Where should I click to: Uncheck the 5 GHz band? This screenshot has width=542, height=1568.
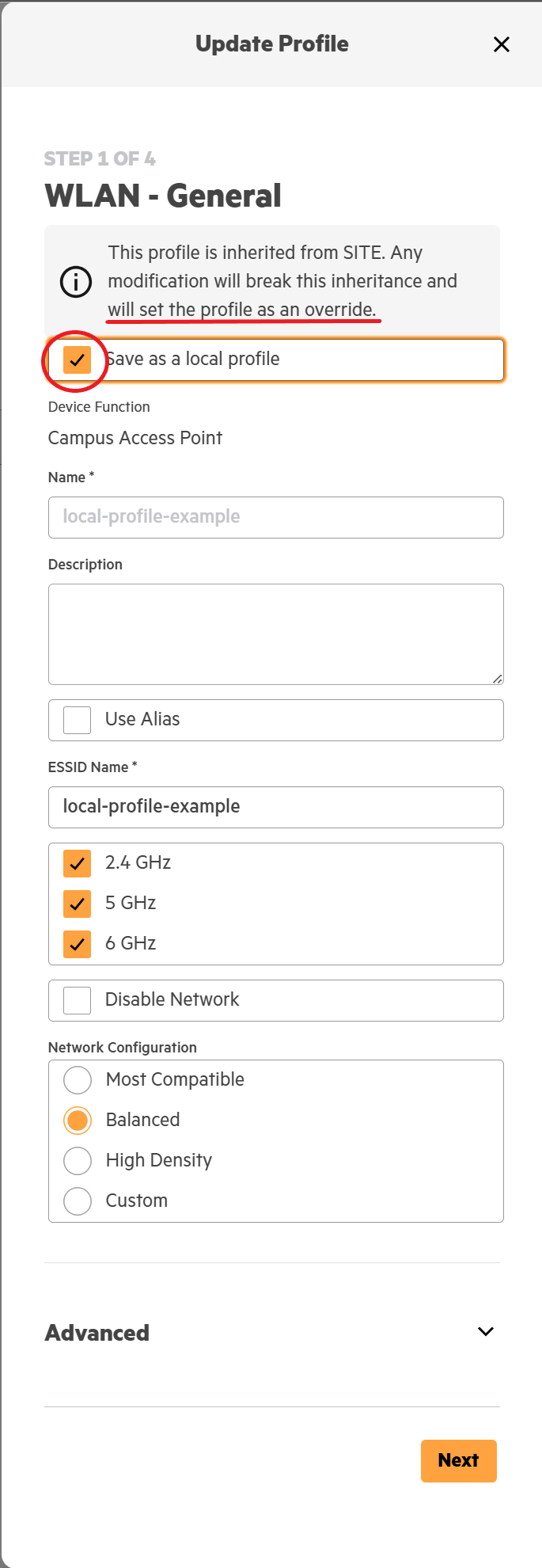coord(77,904)
